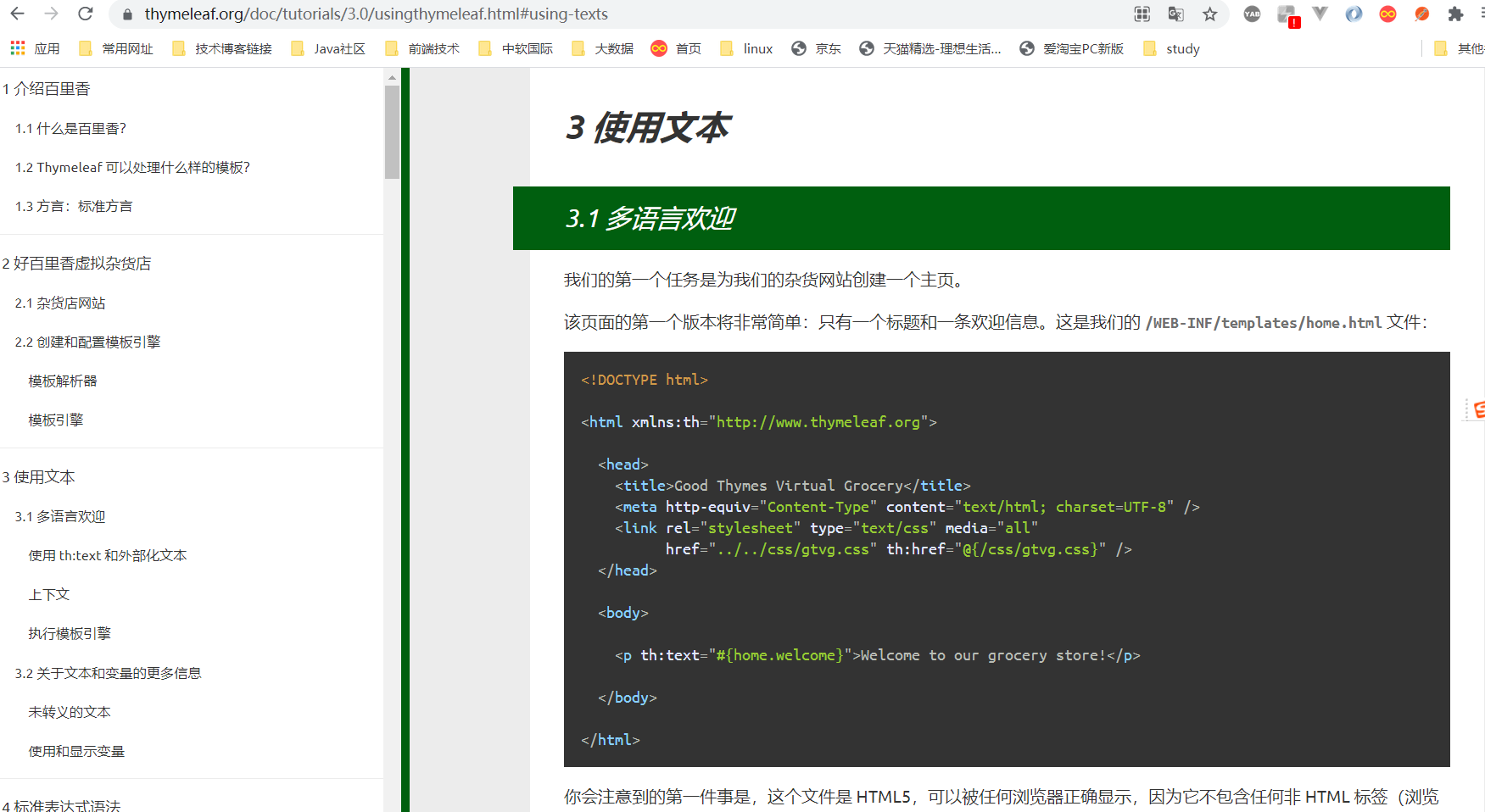The image size is (1485, 812).
Task: Open the 常用网址 bookmarks folder
Action: tap(116, 48)
